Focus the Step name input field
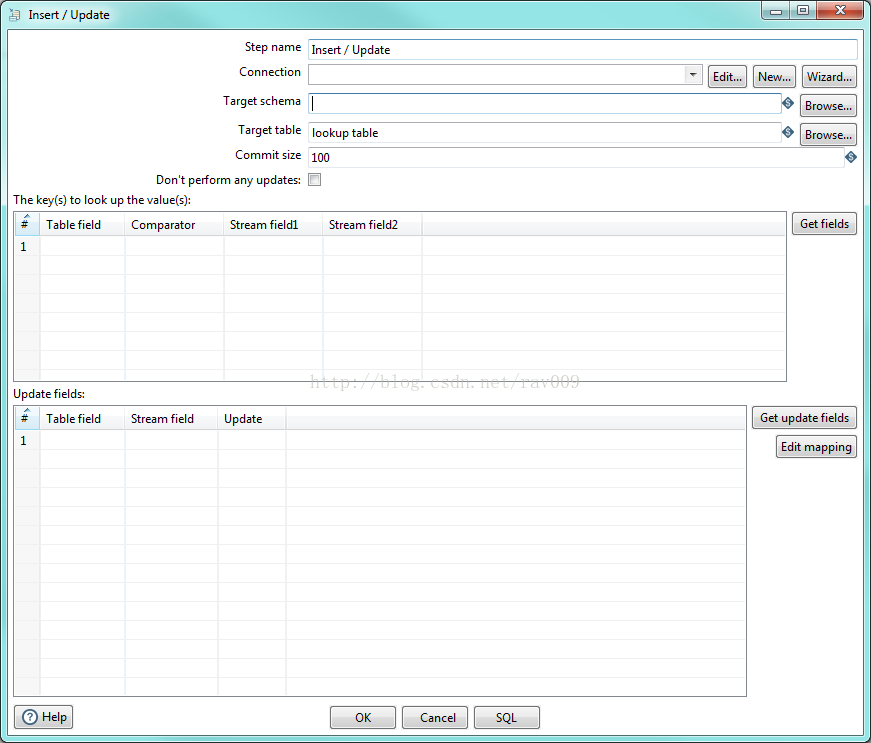Screen dimensions: 871x743 point(583,49)
